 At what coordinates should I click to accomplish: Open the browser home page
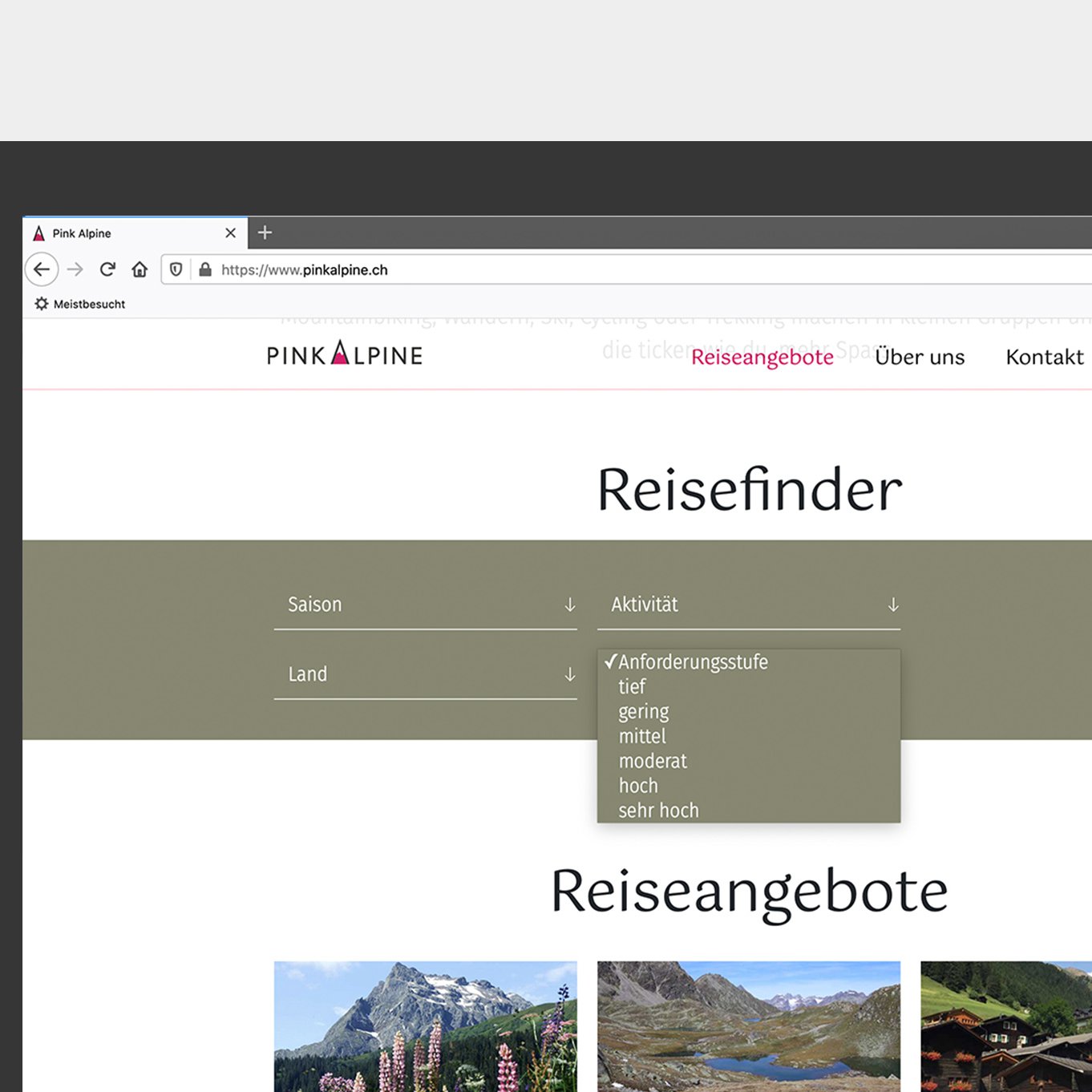(140, 269)
